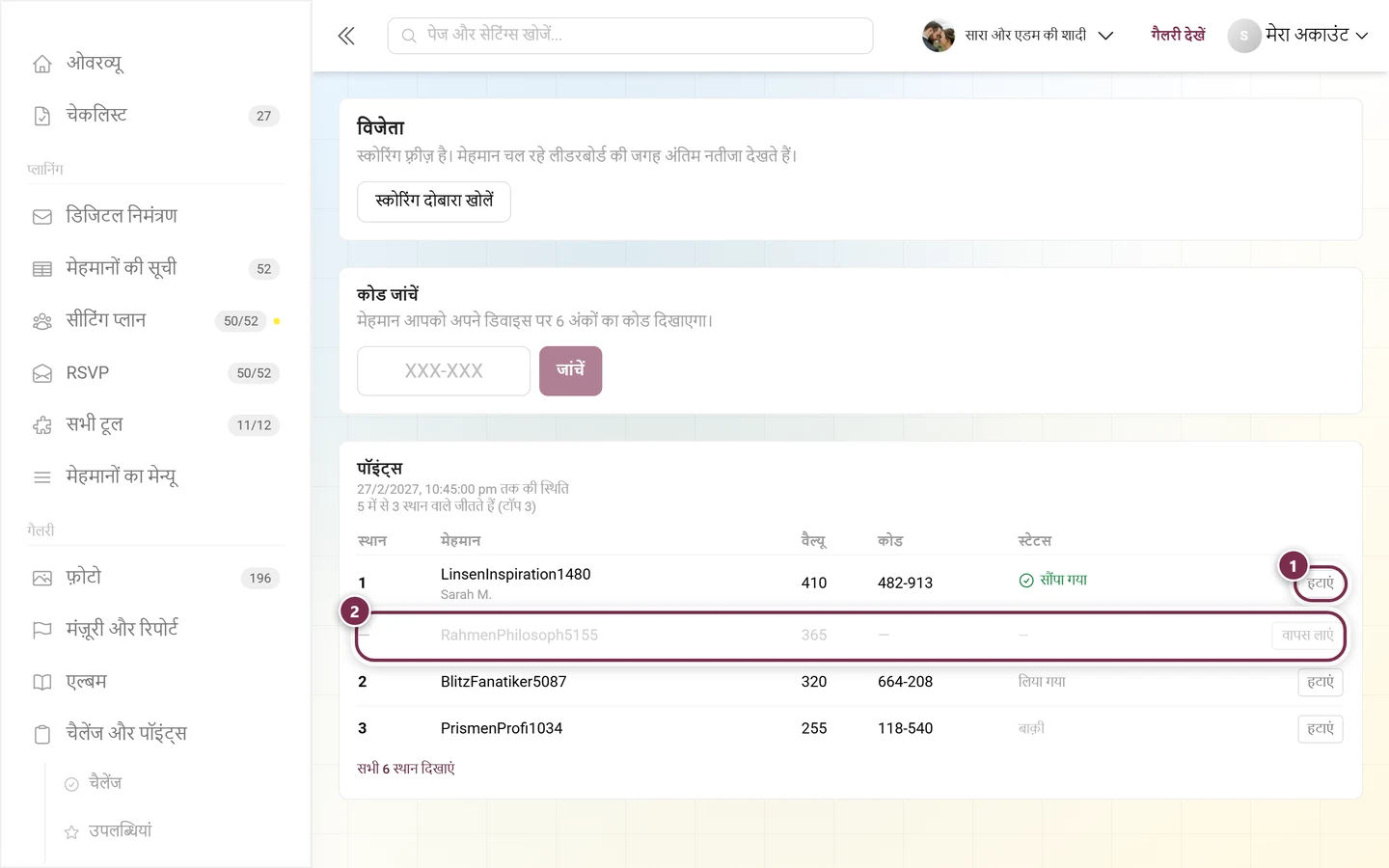Click the मेहमानों की सूची table icon
Viewport: 1389px width, 868px height.
coord(42,269)
